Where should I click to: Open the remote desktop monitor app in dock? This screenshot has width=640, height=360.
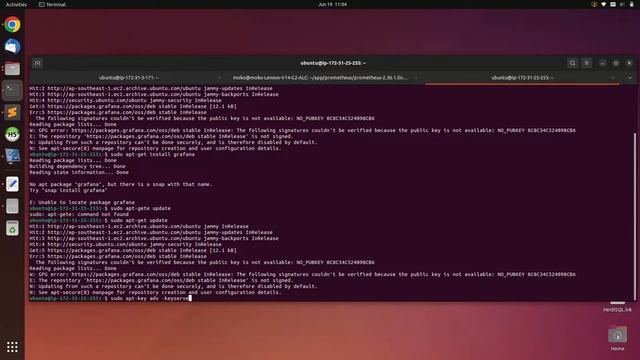point(12,156)
